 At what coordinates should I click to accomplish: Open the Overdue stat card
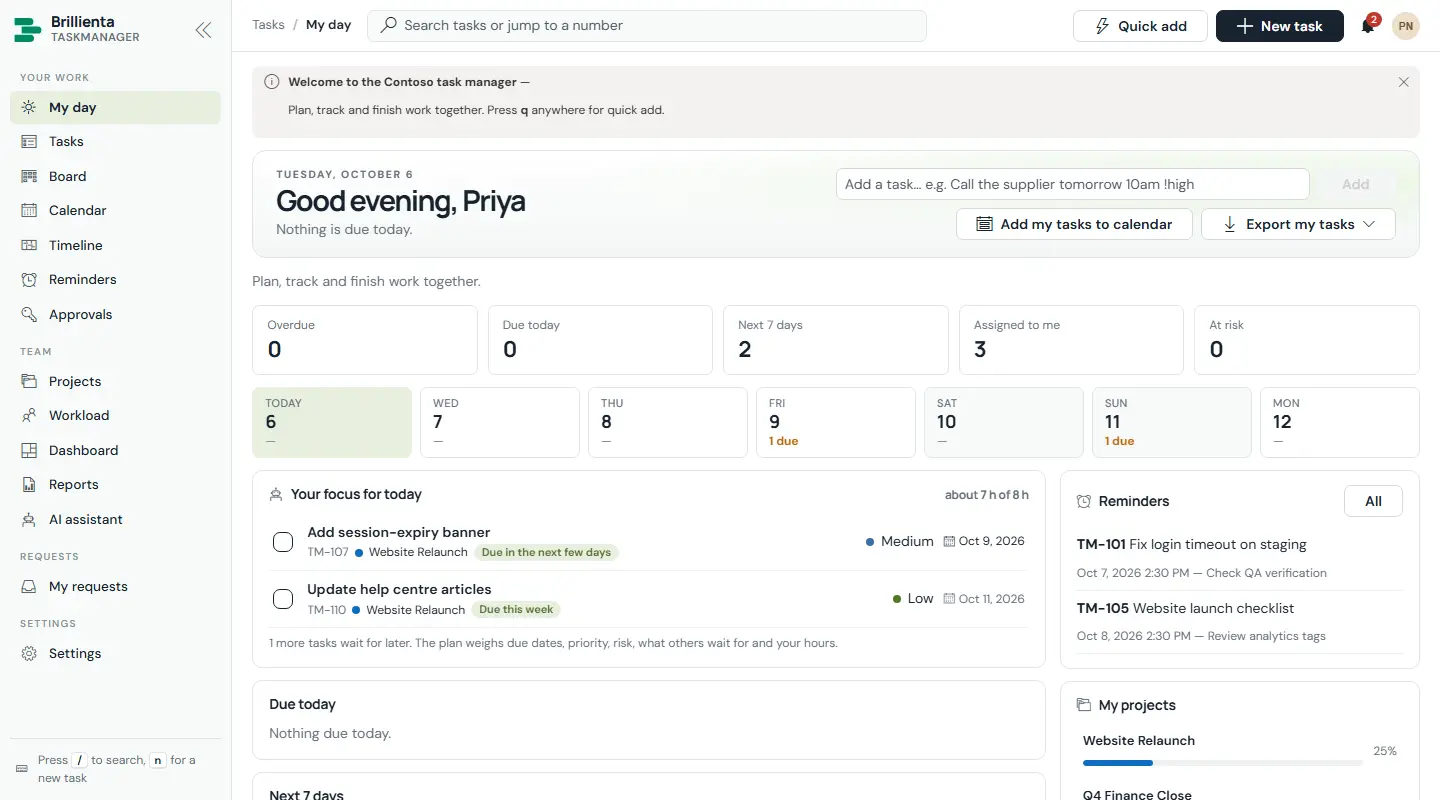[x=365, y=340]
